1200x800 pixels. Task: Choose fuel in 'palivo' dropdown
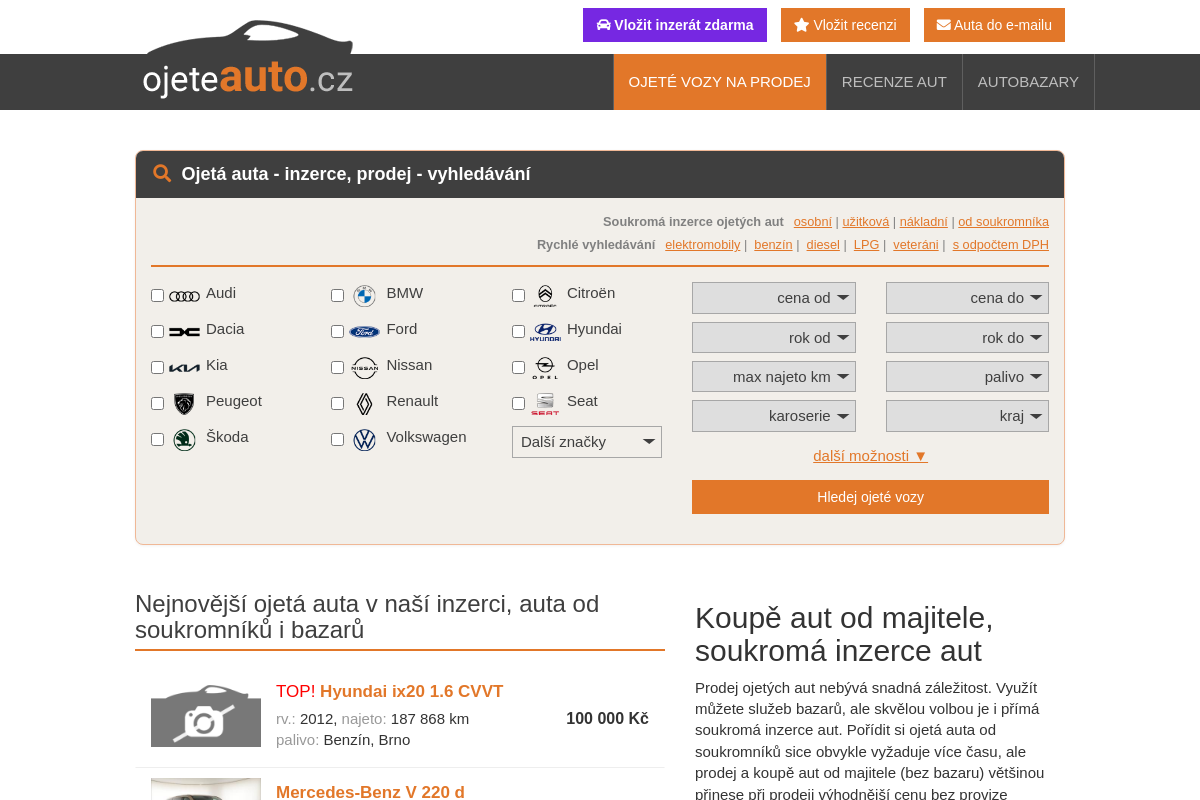pyautogui.click(x=967, y=377)
